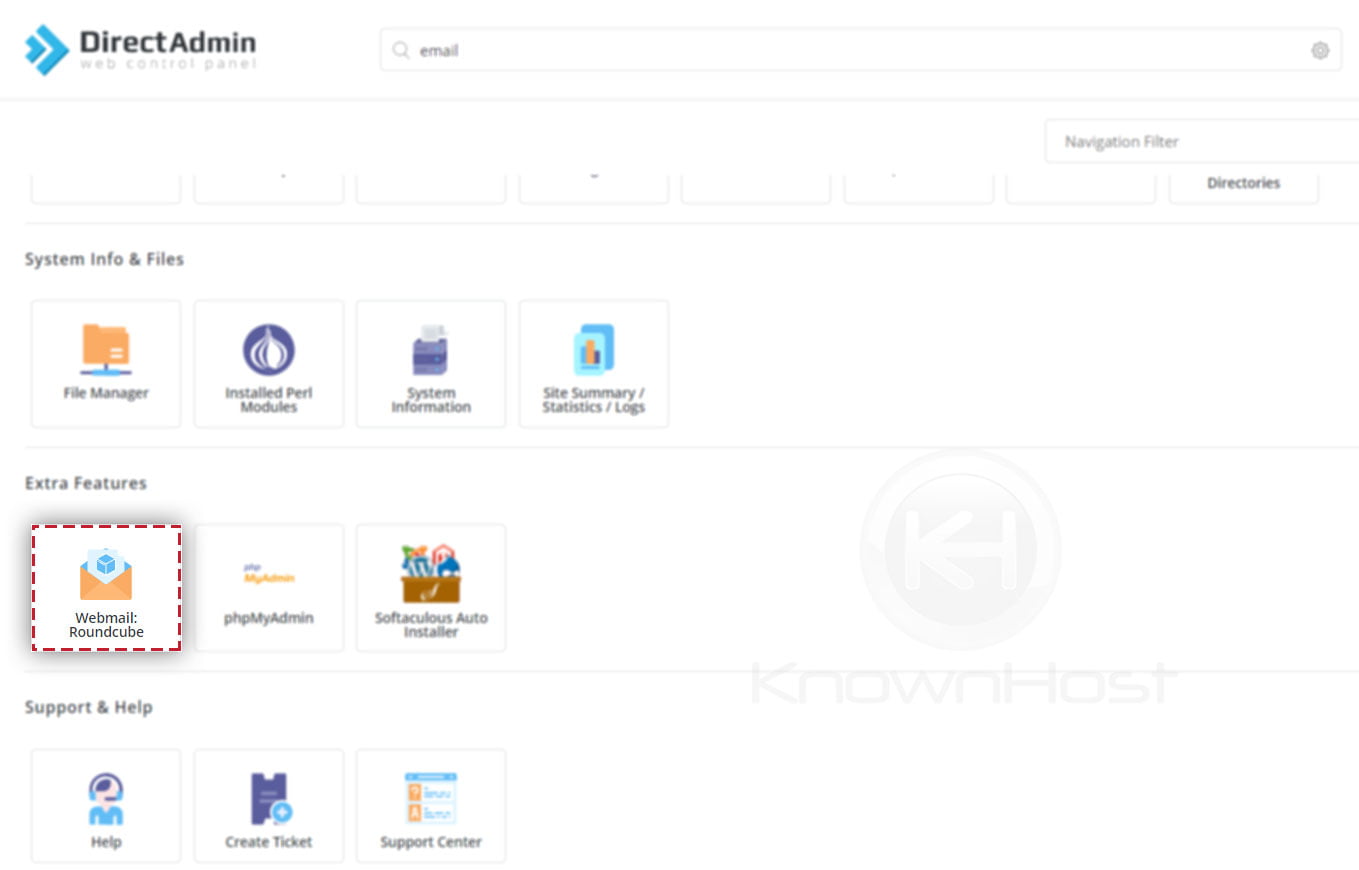This screenshot has height=870, width=1359.
Task: Launch Webmail: Roundcube
Action: point(105,585)
